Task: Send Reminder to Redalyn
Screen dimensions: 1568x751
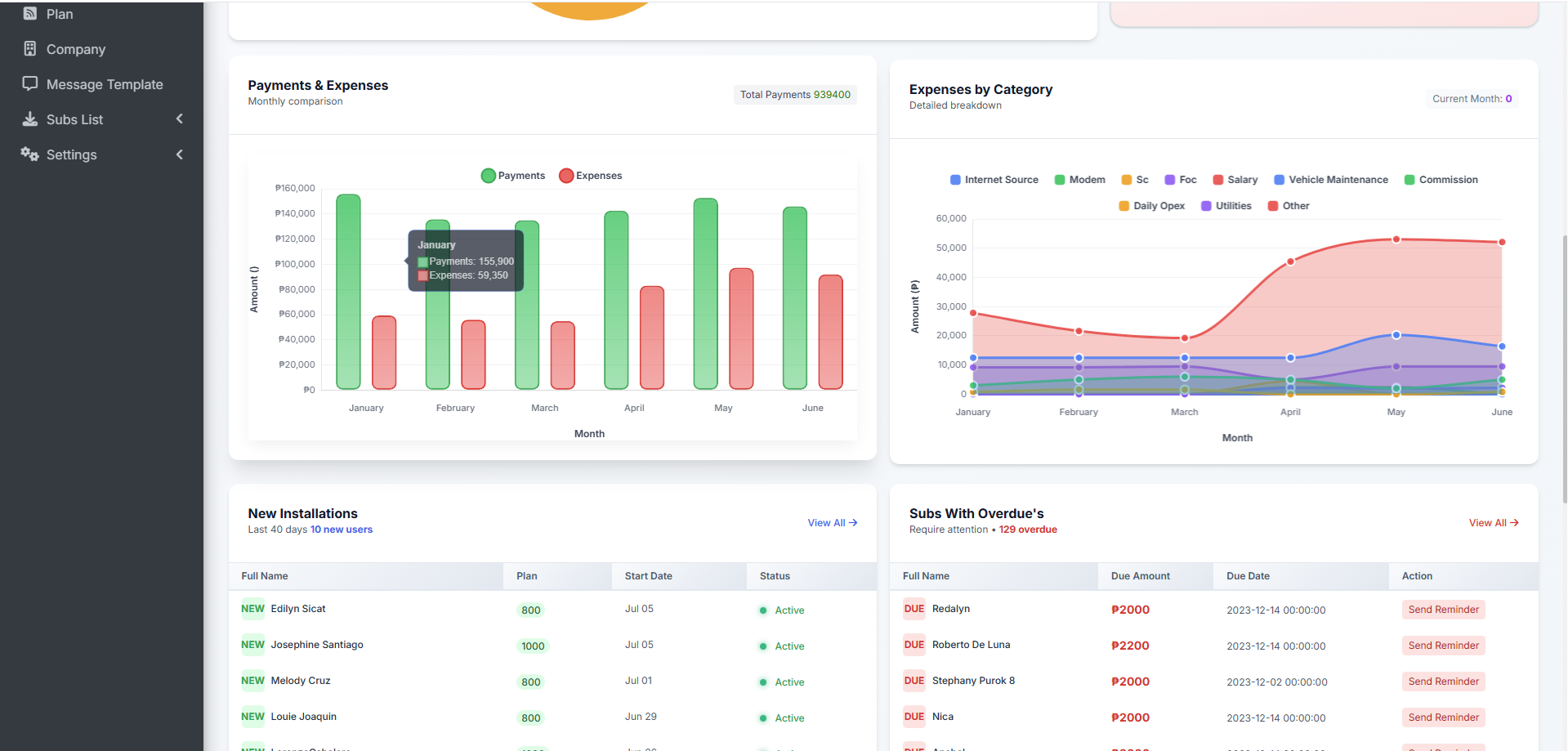Action: tap(1444, 610)
